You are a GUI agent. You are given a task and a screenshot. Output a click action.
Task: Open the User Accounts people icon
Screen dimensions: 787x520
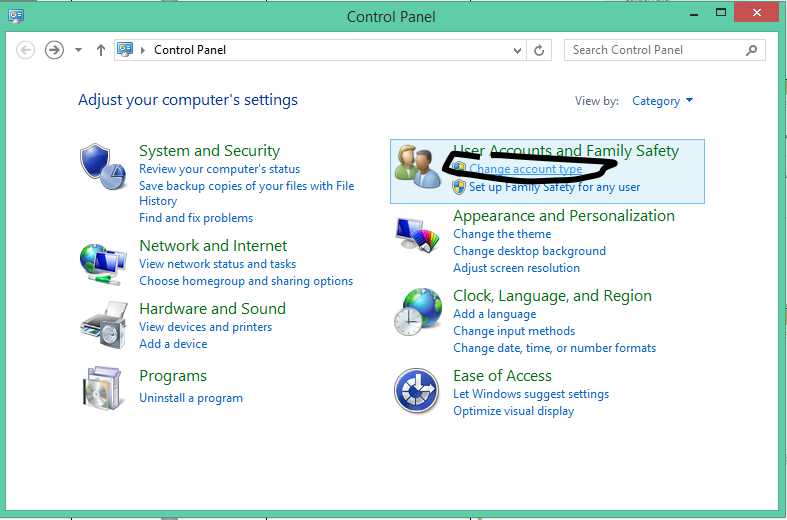(417, 167)
